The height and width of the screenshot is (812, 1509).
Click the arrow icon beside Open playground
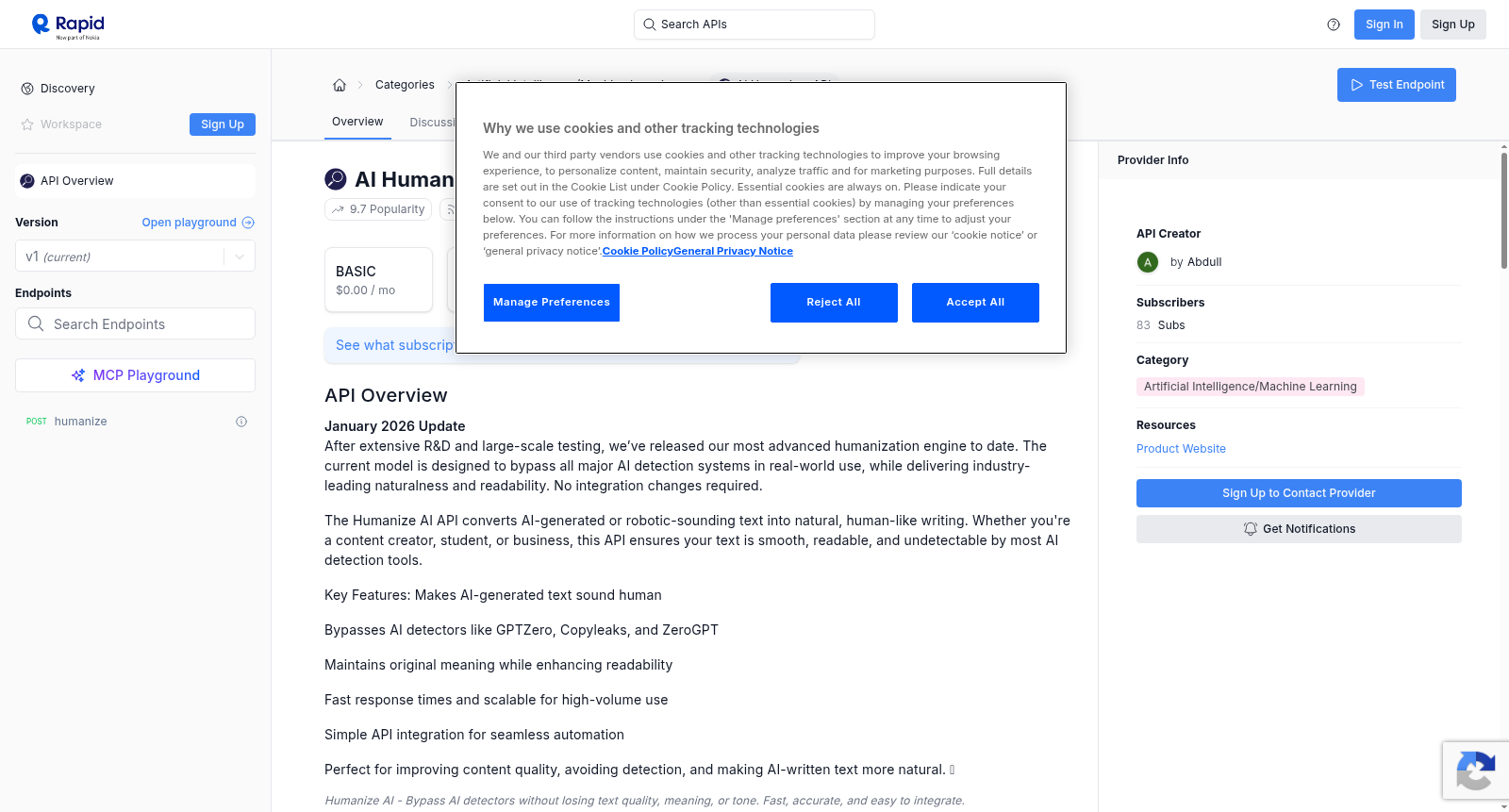pos(248,223)
